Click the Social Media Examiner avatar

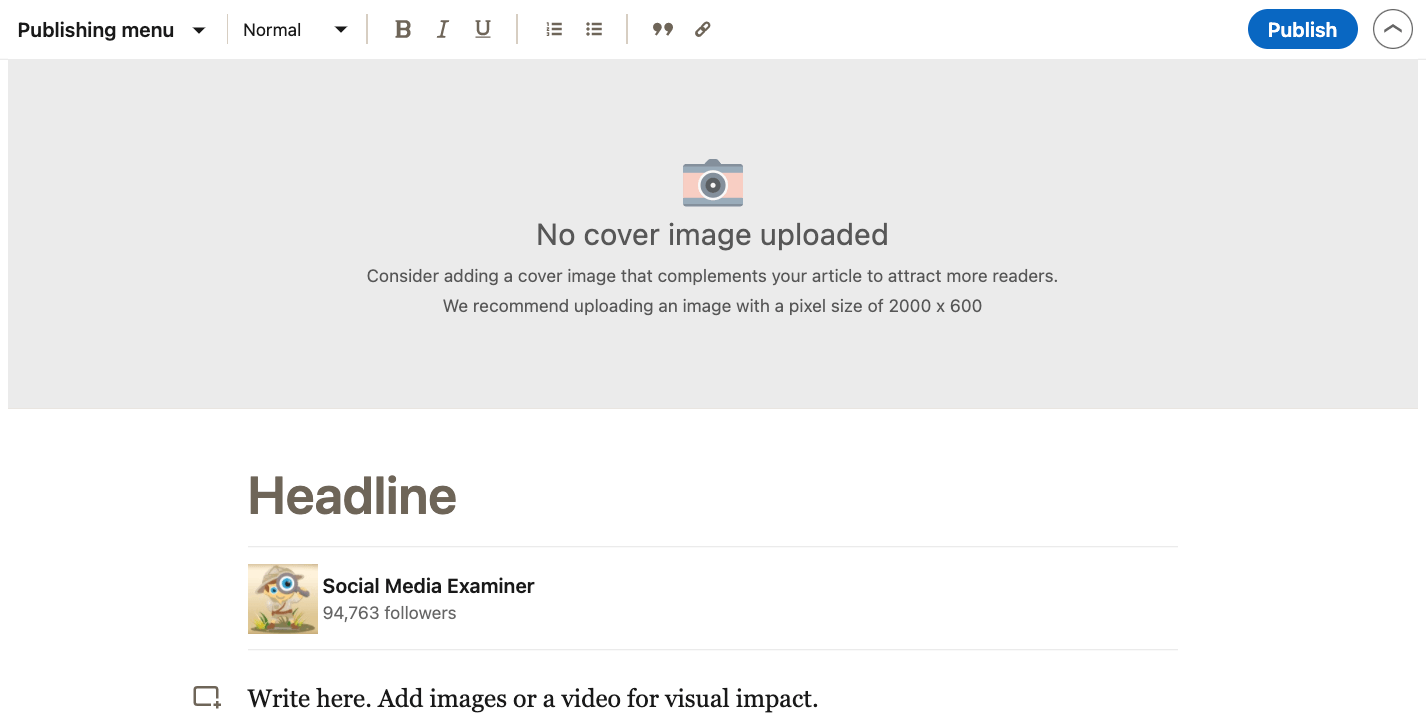[283, 599]
